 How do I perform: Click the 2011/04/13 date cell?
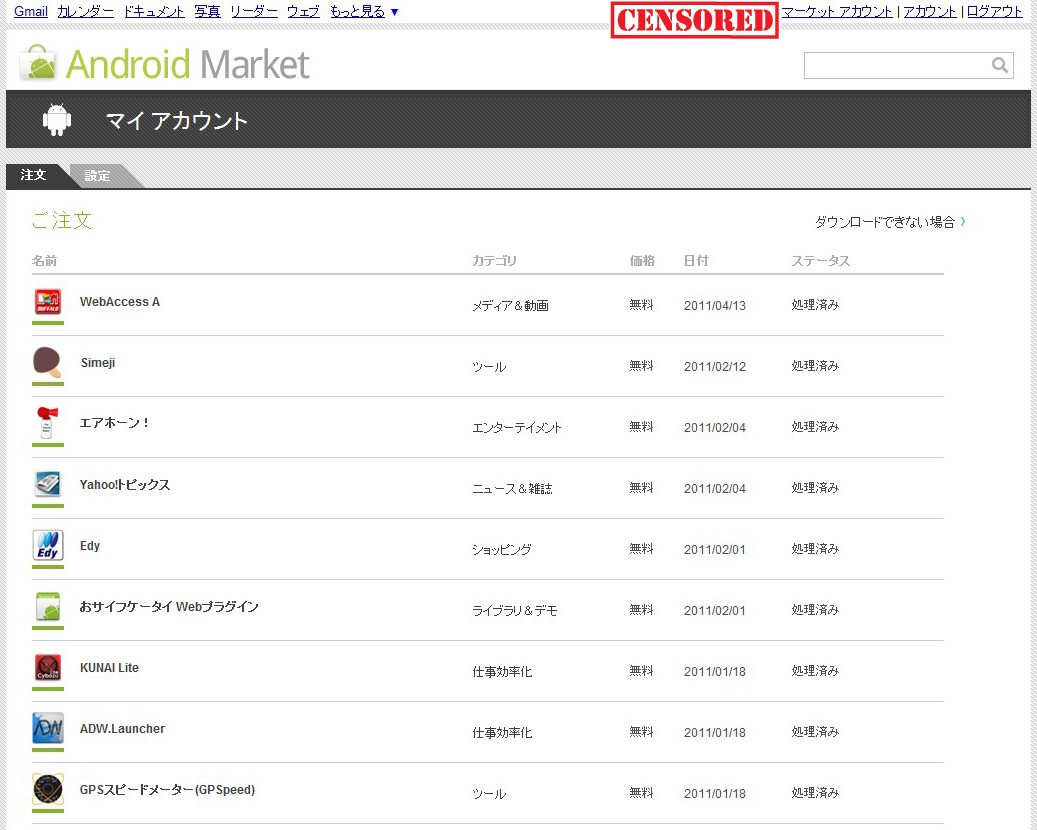coord(715,306)
